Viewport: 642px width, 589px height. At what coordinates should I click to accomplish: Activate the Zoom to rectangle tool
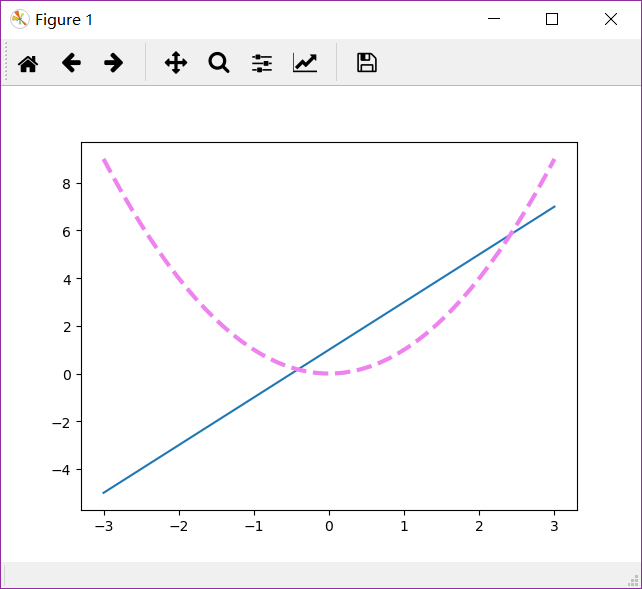[219, 63]
